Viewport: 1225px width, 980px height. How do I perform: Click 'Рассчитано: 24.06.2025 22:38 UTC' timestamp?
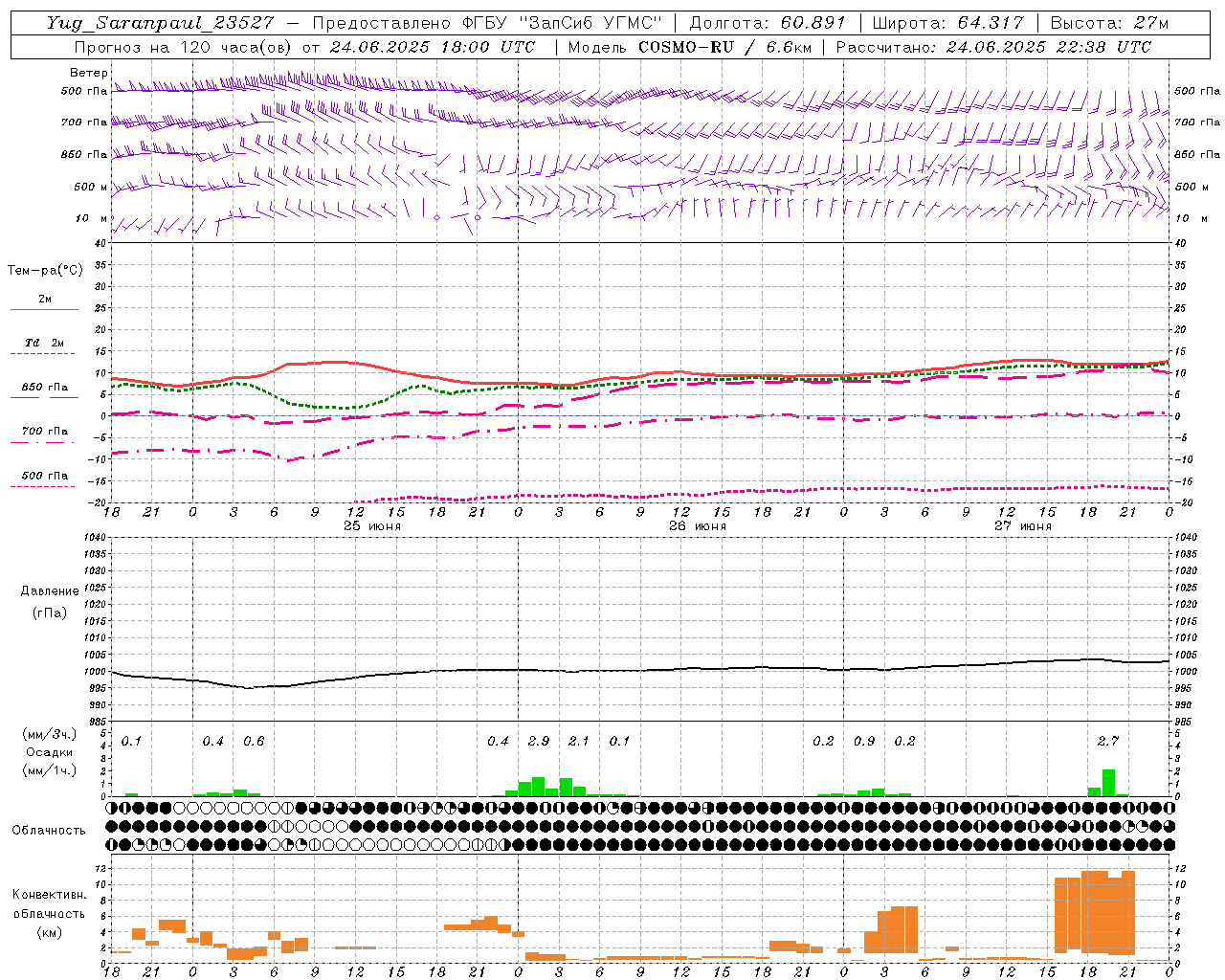(x=993, y=47)
